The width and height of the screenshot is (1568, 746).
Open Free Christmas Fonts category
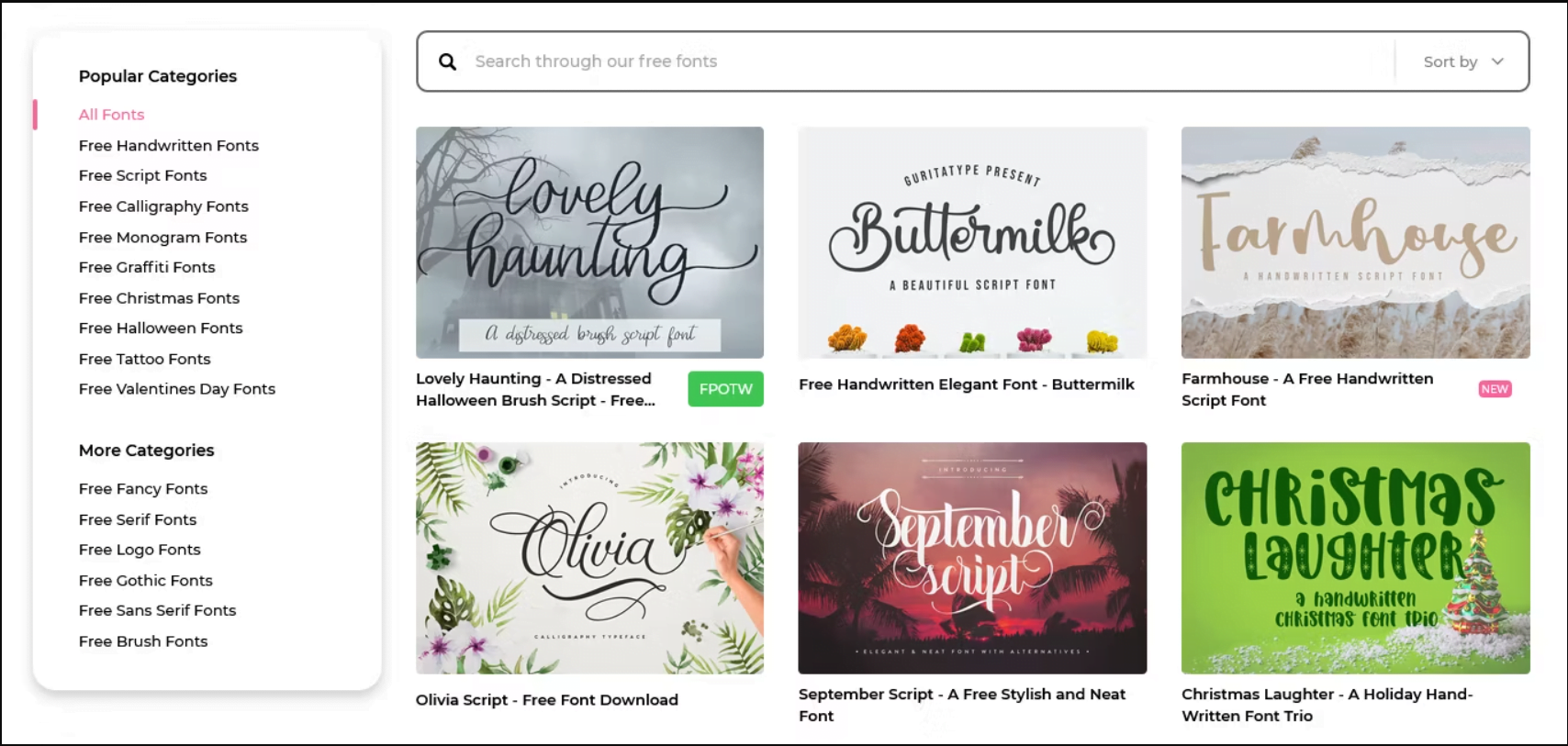tap(159, 298)
